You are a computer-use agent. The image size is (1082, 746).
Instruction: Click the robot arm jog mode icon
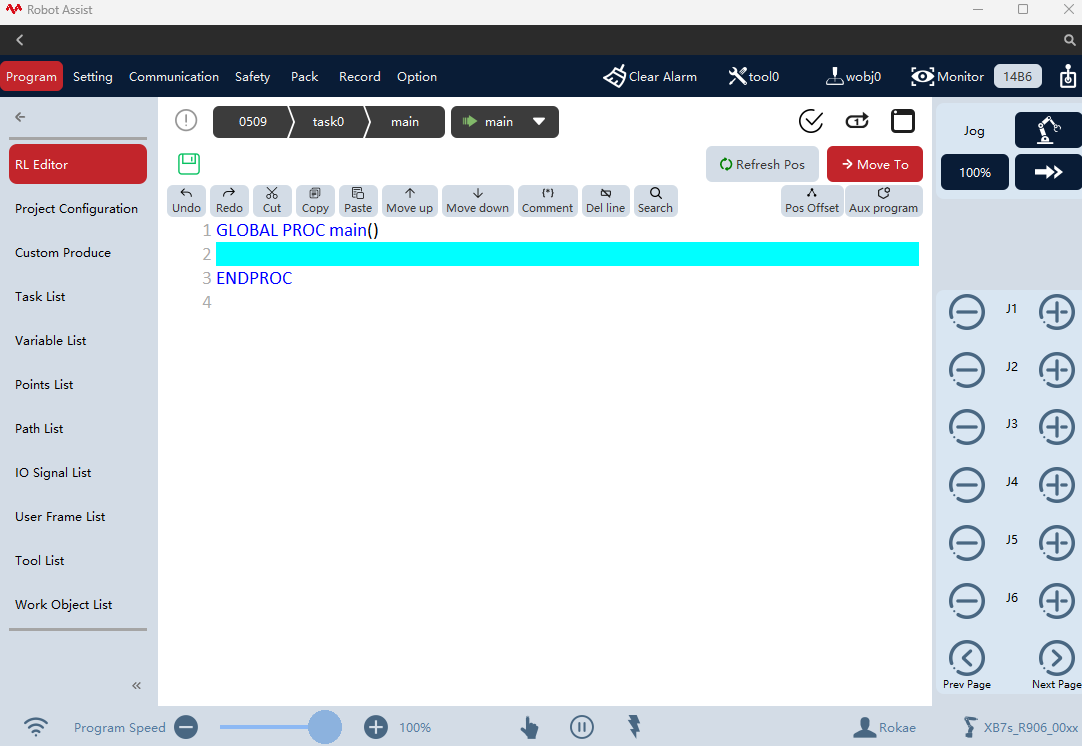click(x=1047, y=130)
